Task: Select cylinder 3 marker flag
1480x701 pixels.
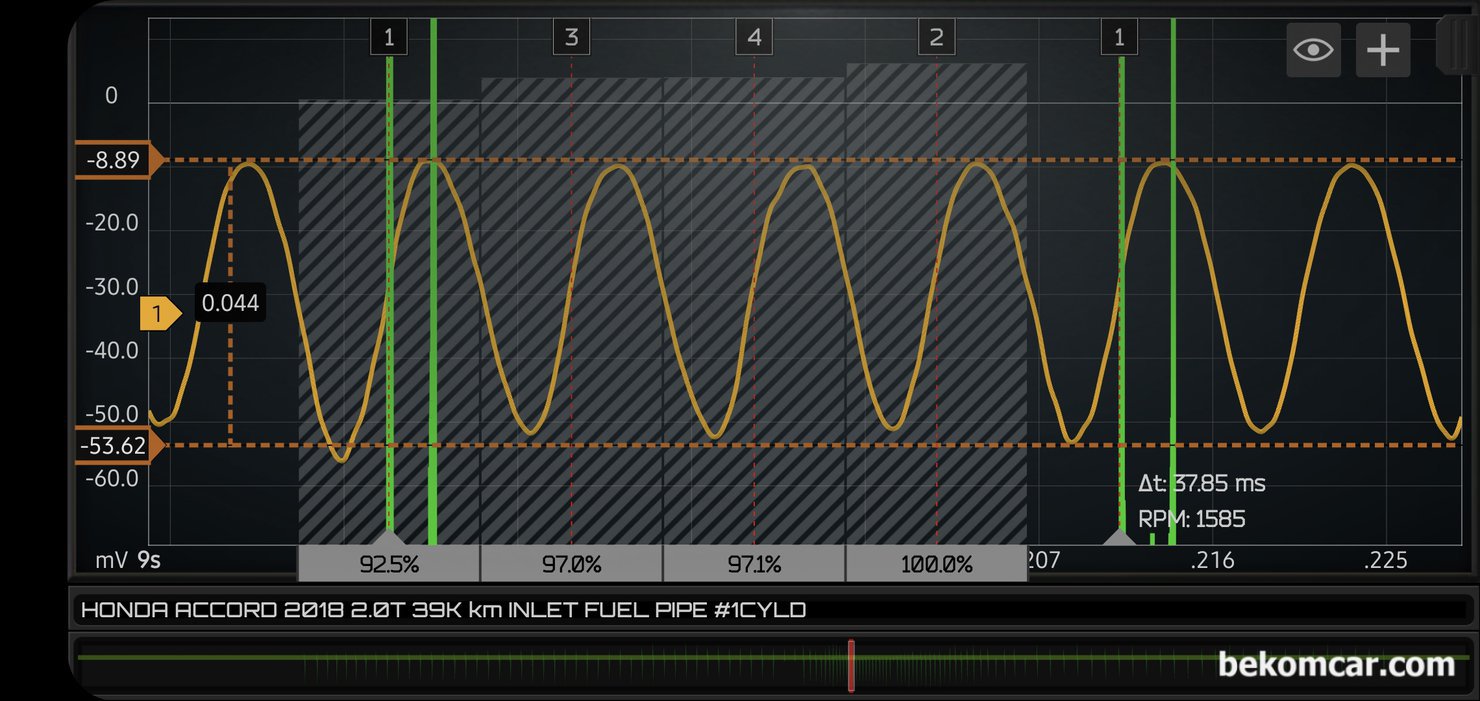Action: tap(571, 38)
